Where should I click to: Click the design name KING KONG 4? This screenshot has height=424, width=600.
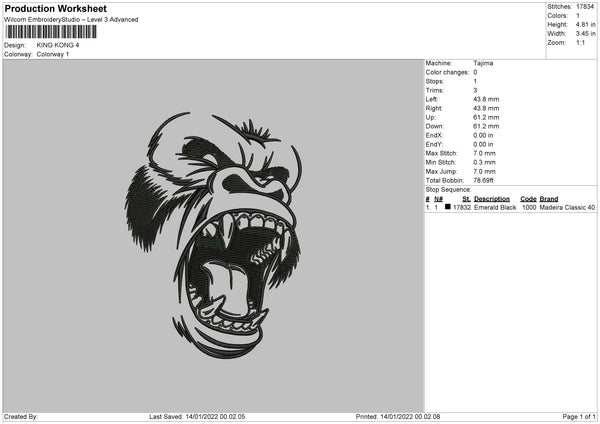(58, 45)
